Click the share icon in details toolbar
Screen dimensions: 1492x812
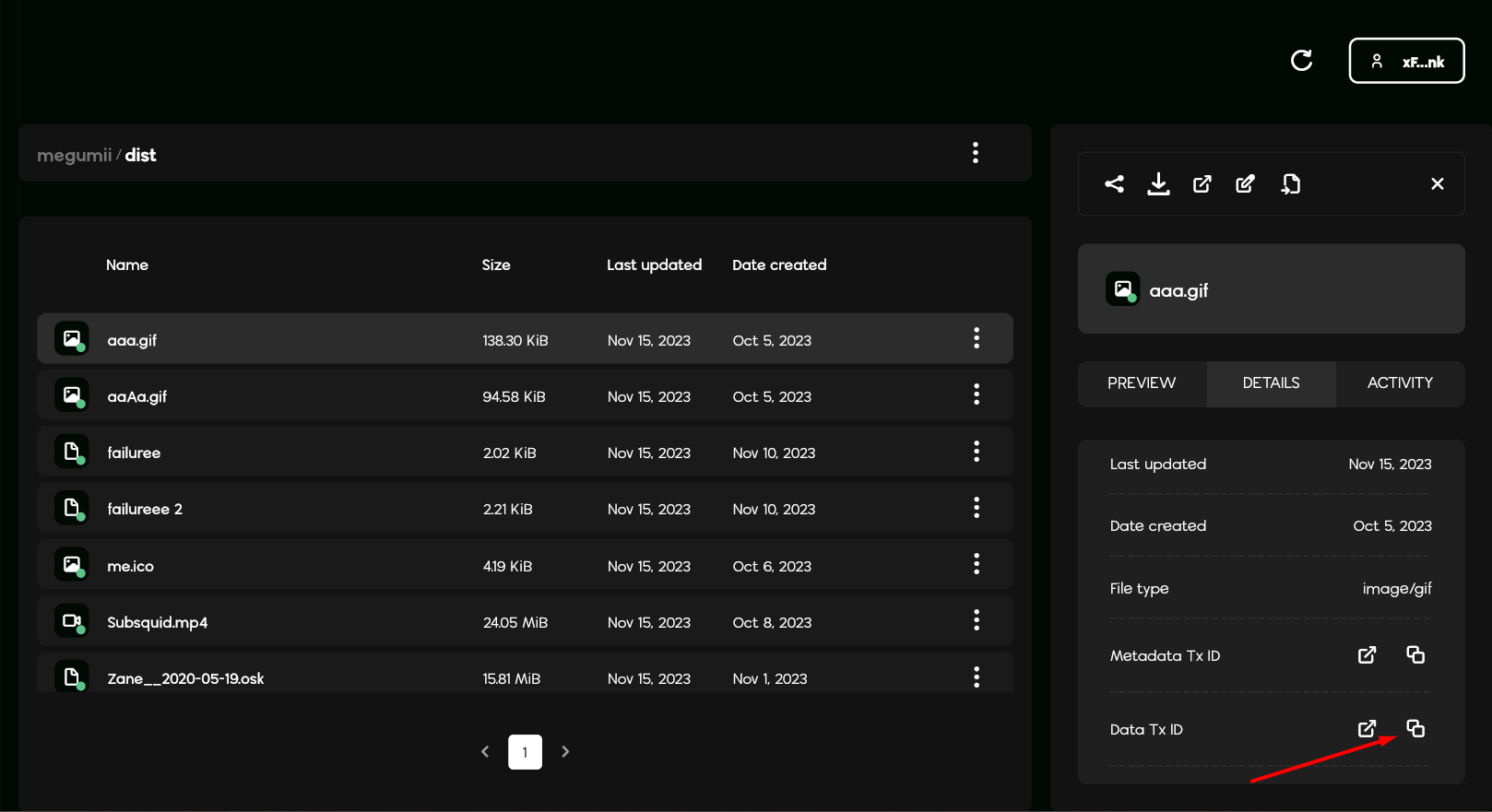1114,184
